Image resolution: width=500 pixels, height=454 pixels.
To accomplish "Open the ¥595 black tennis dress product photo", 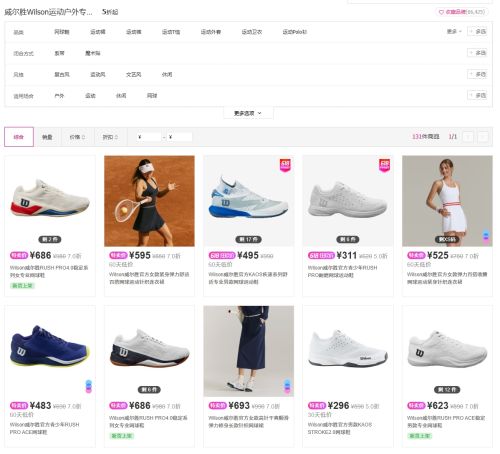I will 149,201.
